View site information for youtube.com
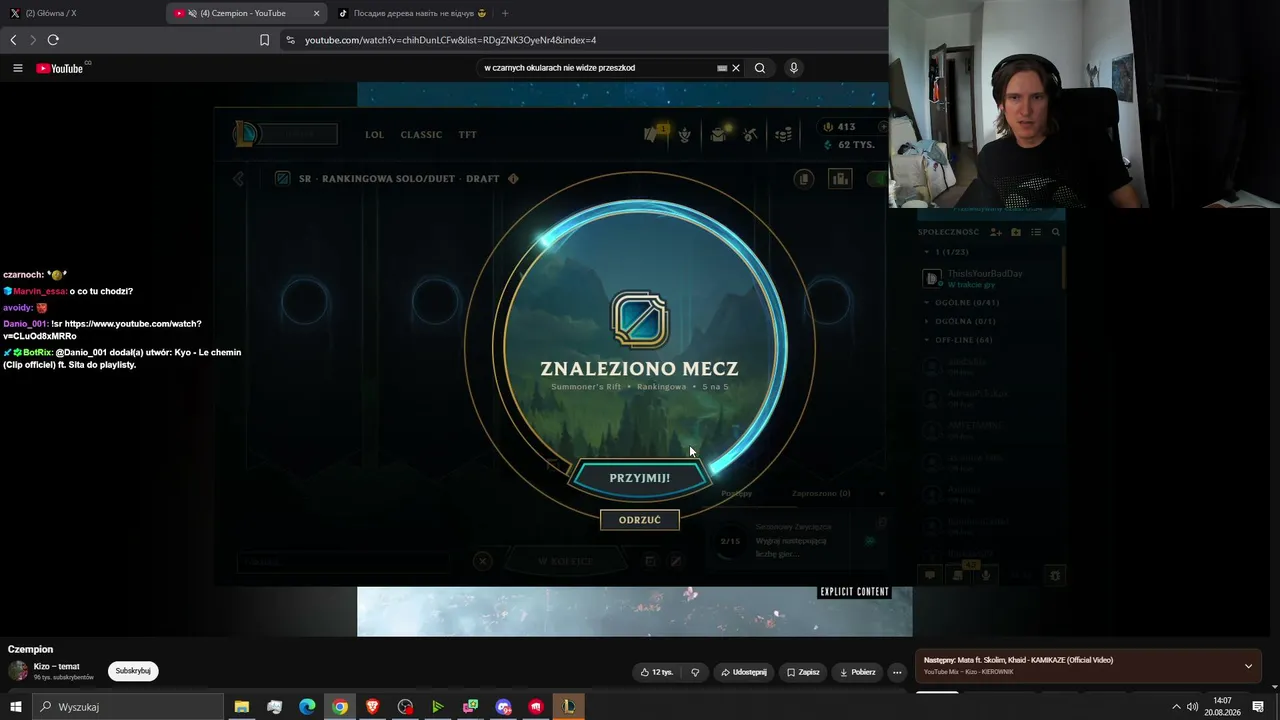Viewport: 1280px width, 720px height. click(x=290, y=40)
